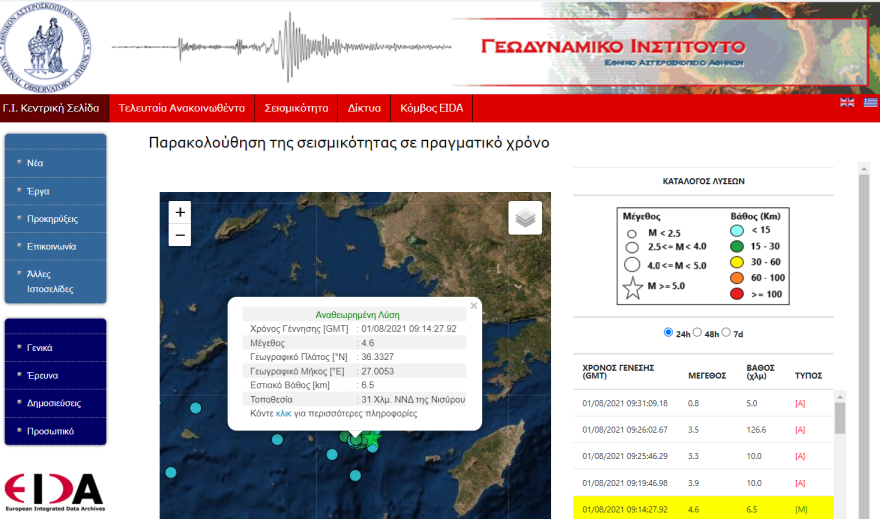
Task: Open the Νέα sidebar link
Action: tap(36, 162)
